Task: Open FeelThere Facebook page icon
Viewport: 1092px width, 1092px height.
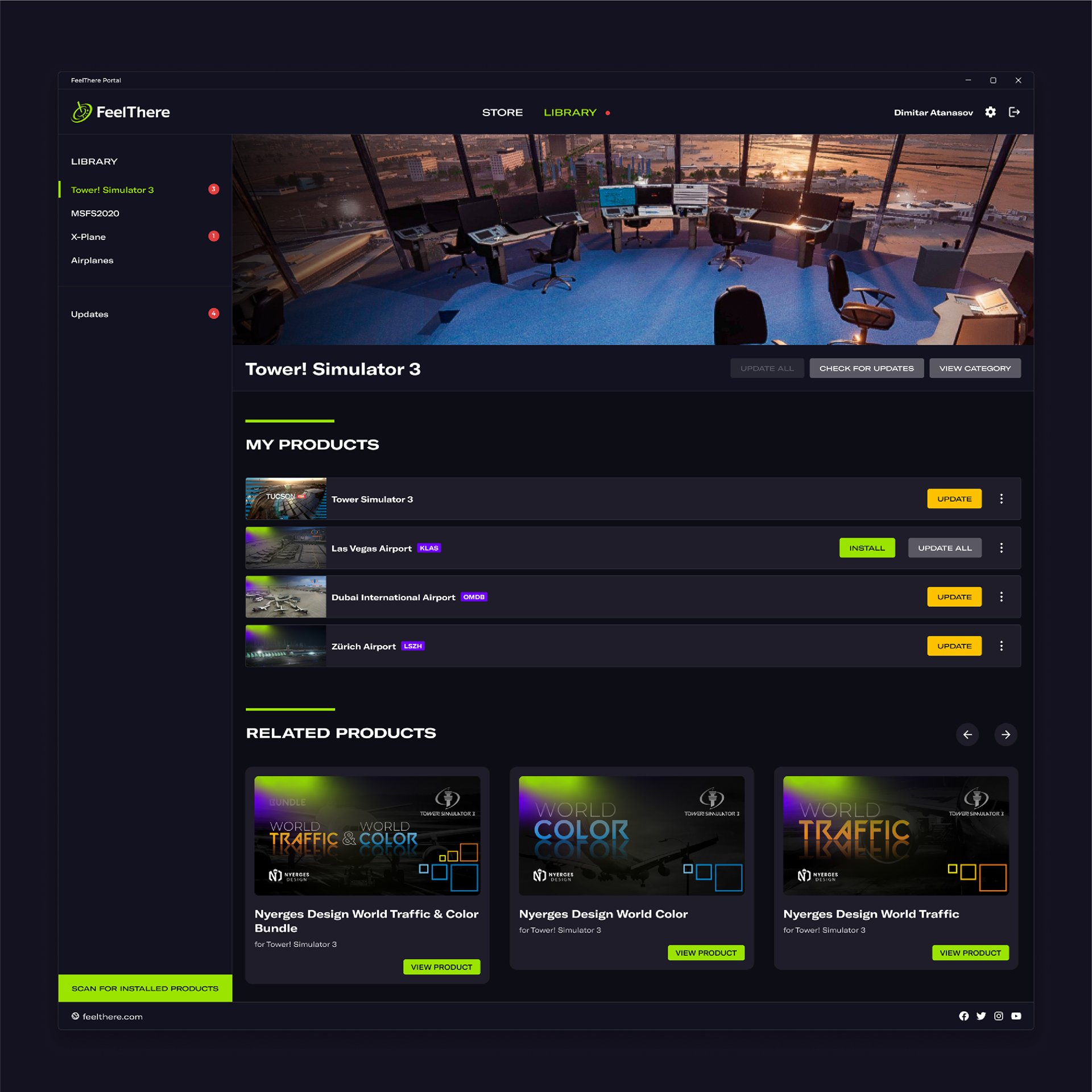Action: [x=963, y=1016]
